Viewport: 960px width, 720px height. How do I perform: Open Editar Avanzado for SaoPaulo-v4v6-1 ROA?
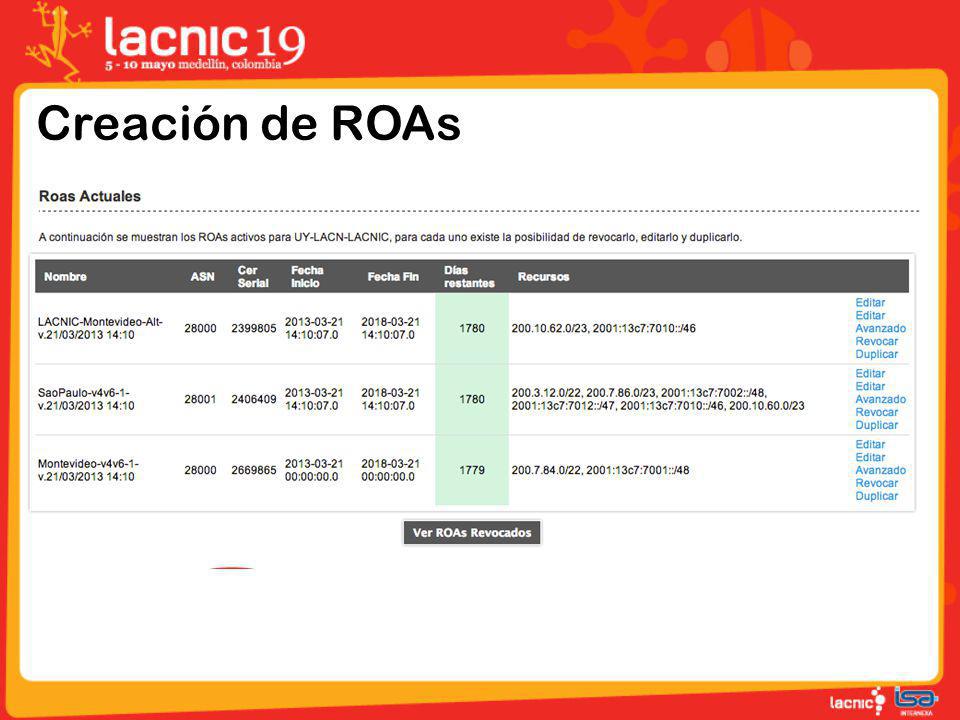(880, 393)
